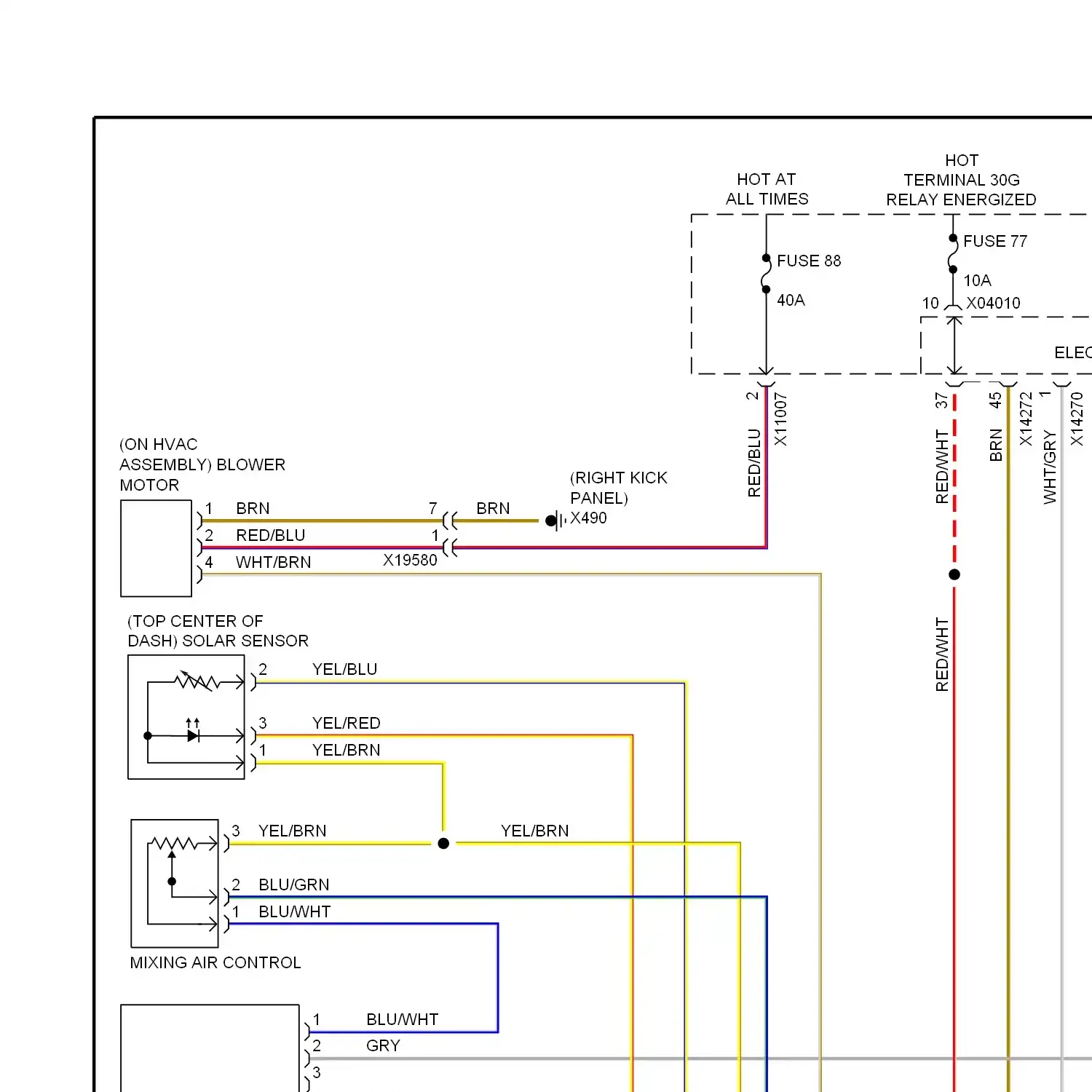The image size is (1092, 1092).
Task: Click the RIGHT KICK PANEL location note
Action: tap(618, 488)
